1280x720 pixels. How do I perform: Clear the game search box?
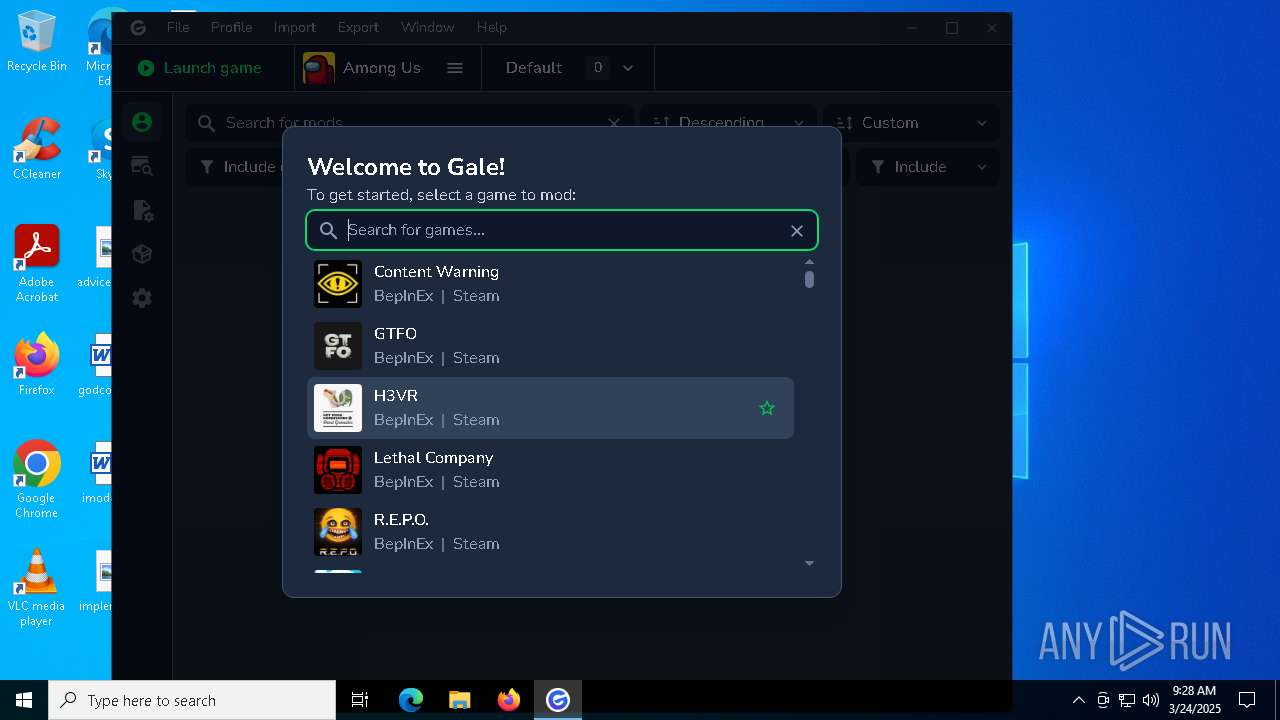click(797, 231)
